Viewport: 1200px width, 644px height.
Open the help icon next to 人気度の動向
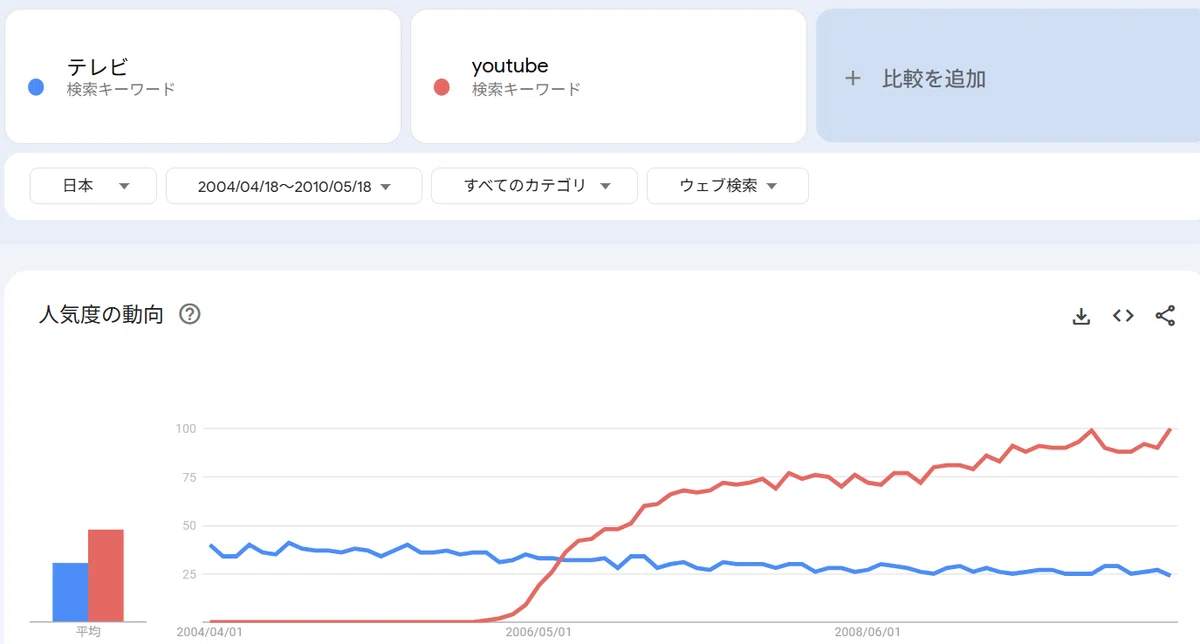tap(190, 314)
